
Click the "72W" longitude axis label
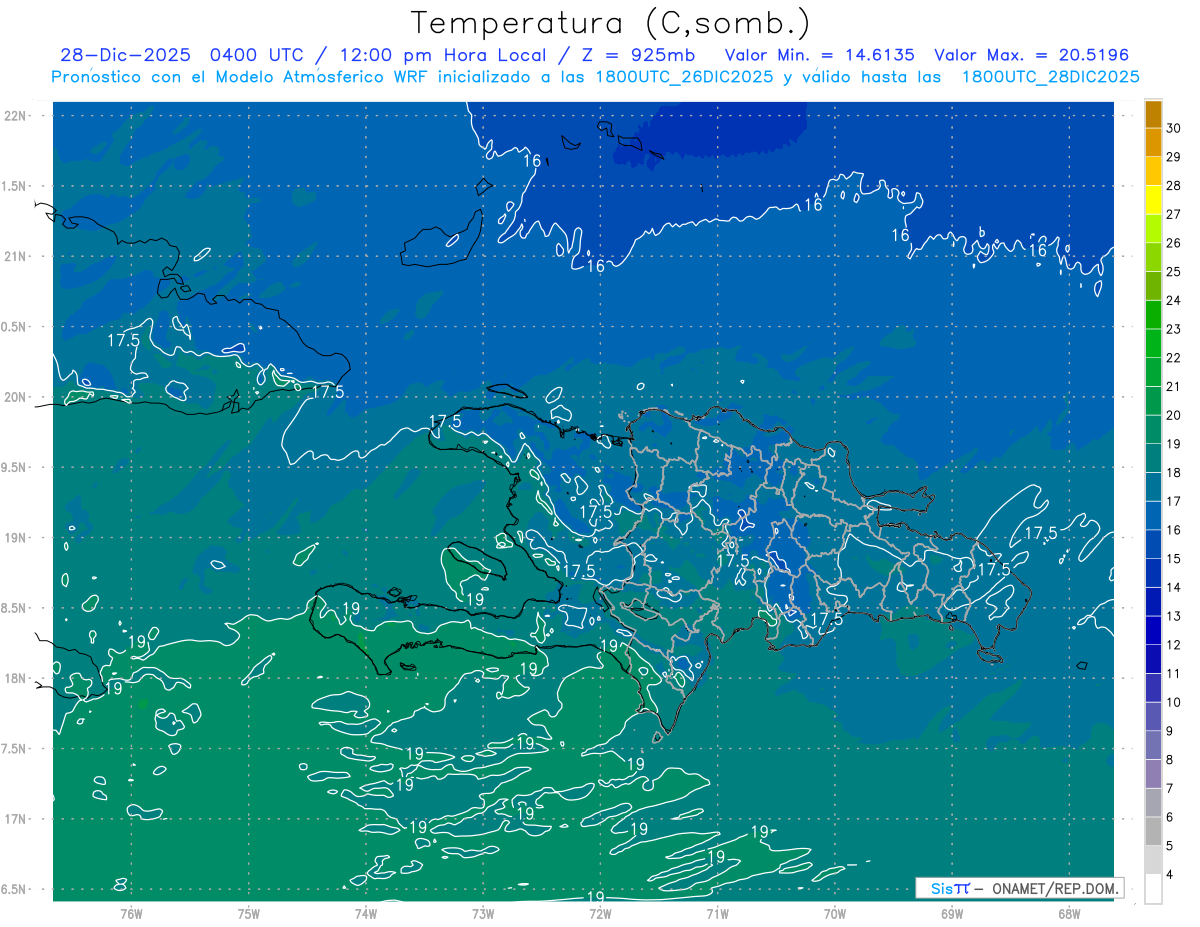(x=600, y=914)
